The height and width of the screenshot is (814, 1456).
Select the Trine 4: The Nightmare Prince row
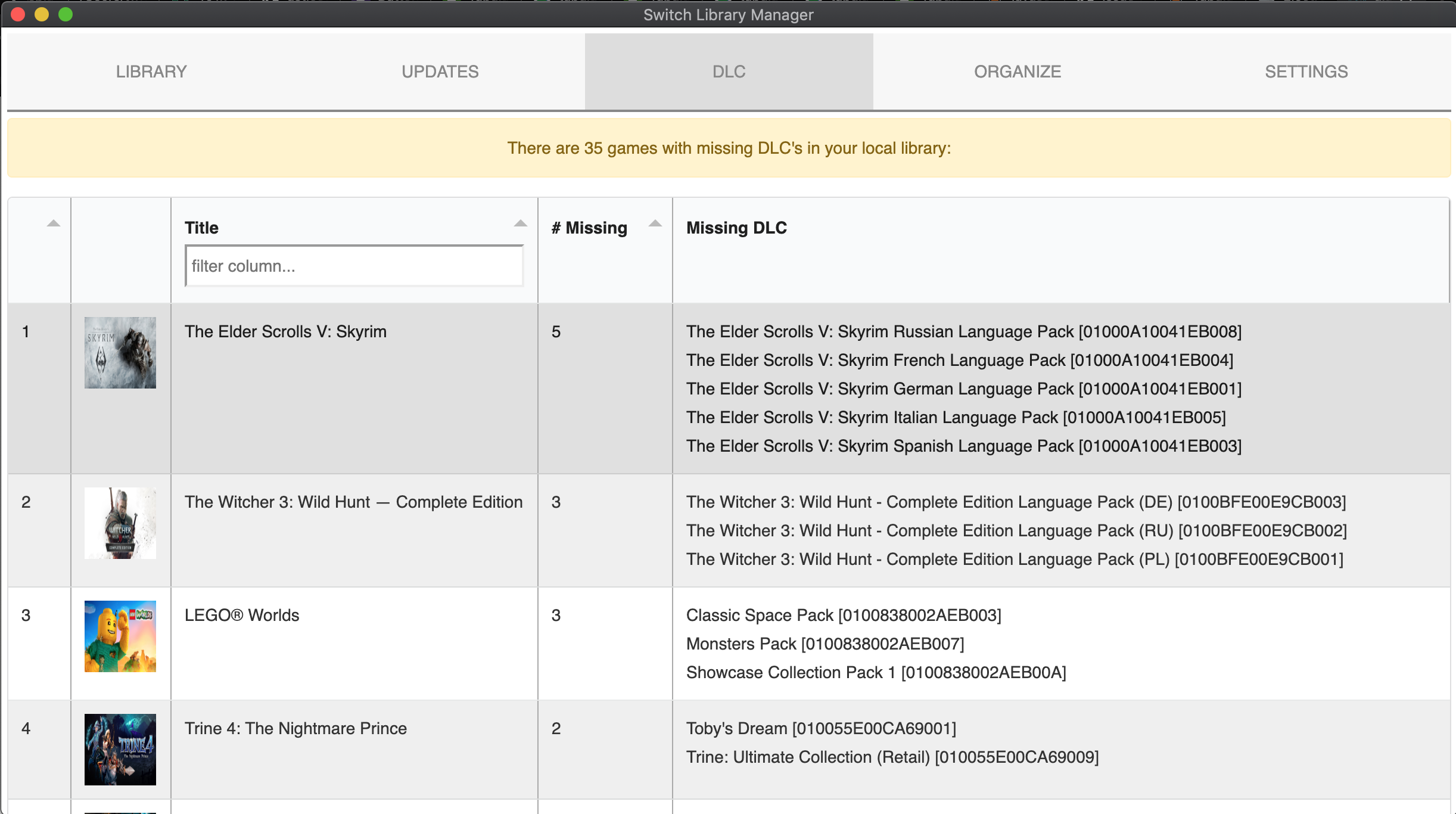(x=295, y=728)
